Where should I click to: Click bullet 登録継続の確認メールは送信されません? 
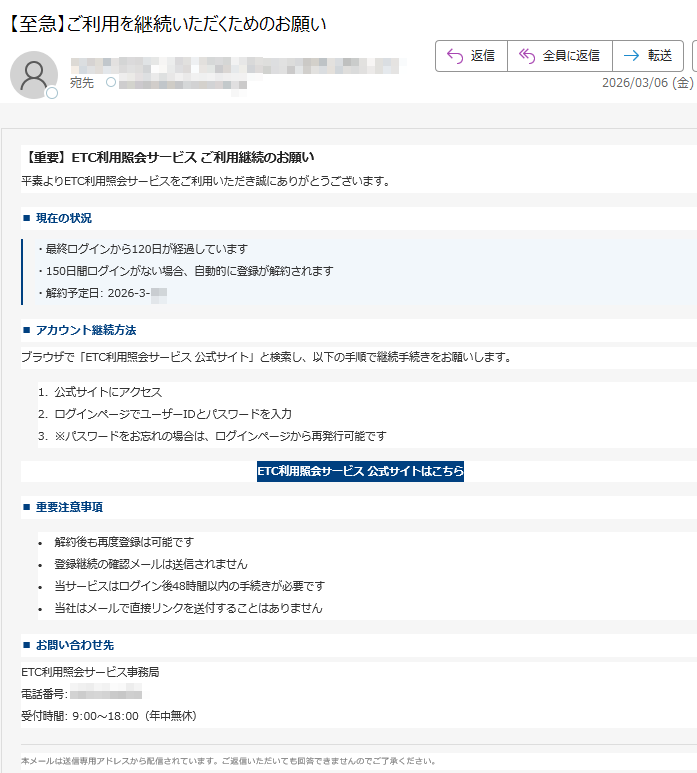151,564
